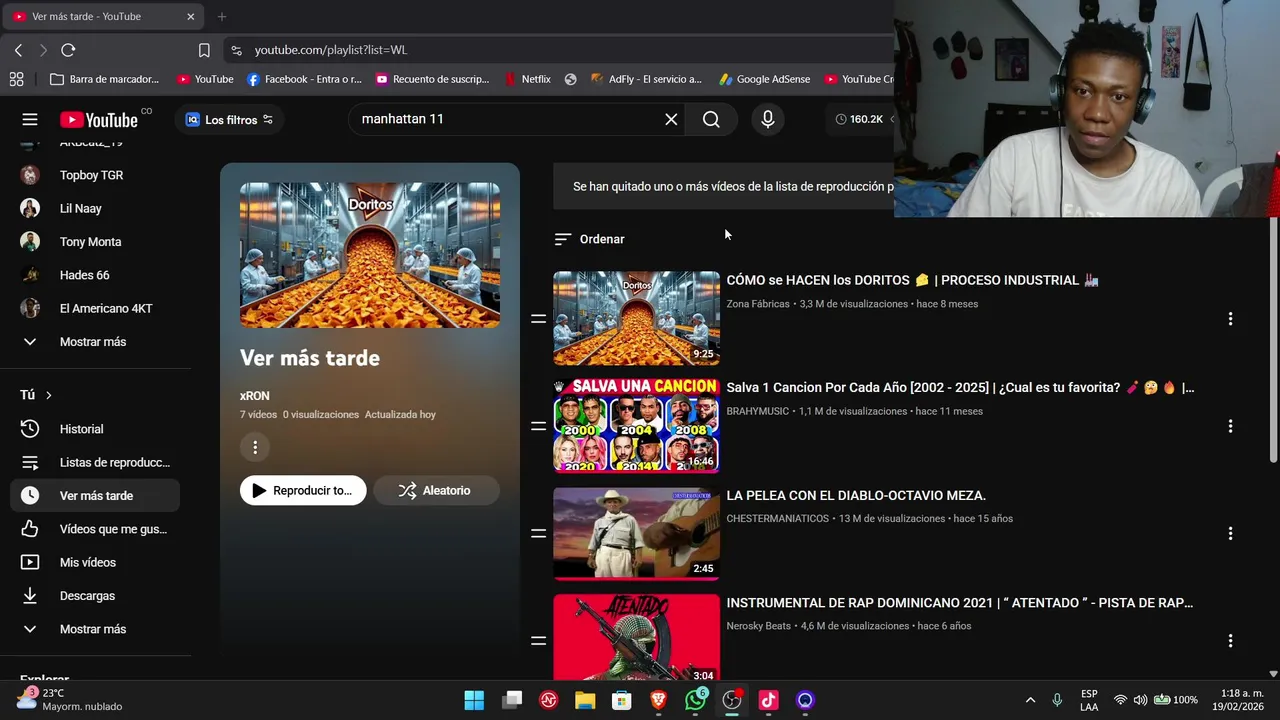Open the Recuento de suscriptores bookmark
1280x720 pixels.
click(x=432, y=79)
